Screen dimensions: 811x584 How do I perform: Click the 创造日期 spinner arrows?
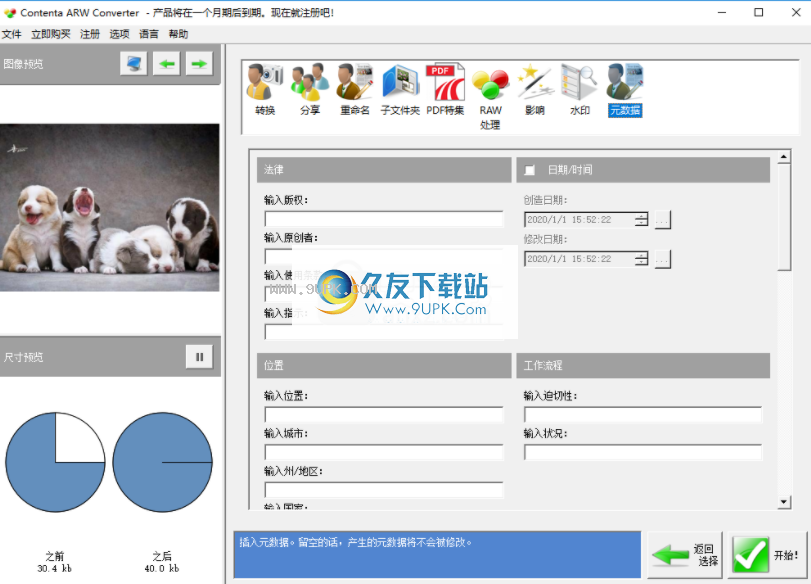[x=641, y=220]
